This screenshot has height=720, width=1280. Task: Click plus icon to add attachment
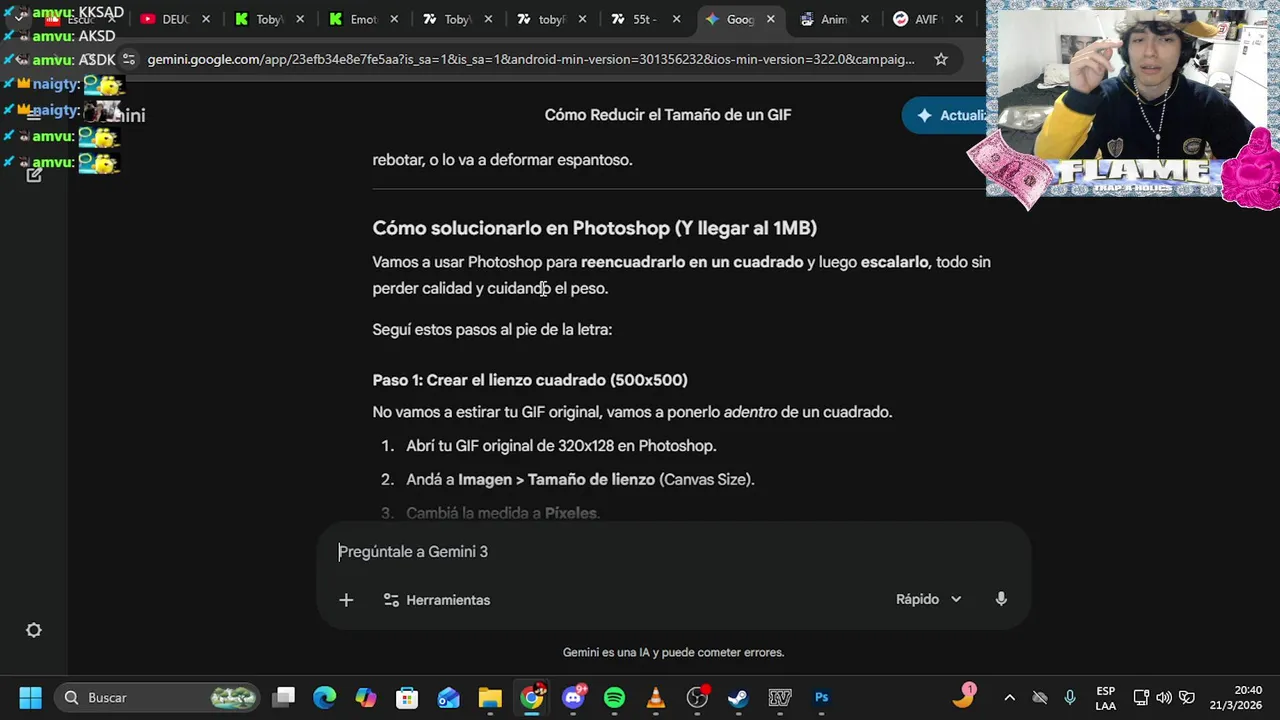pyautogui.click(x=346, y=600)
